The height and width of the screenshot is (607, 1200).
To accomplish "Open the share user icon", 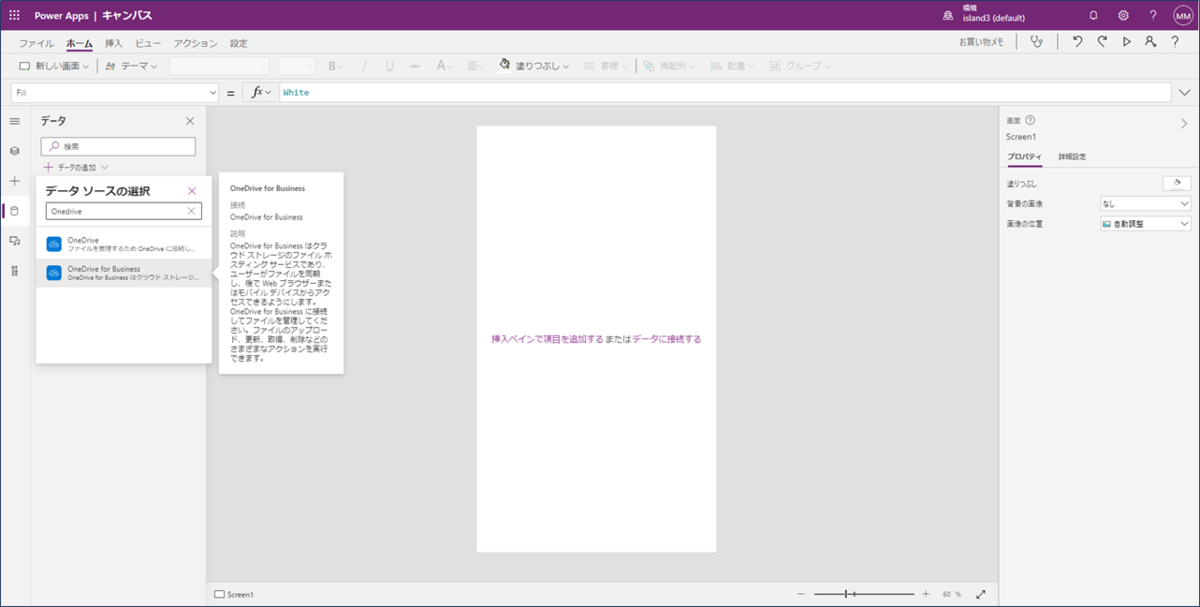I will 1151,42.
